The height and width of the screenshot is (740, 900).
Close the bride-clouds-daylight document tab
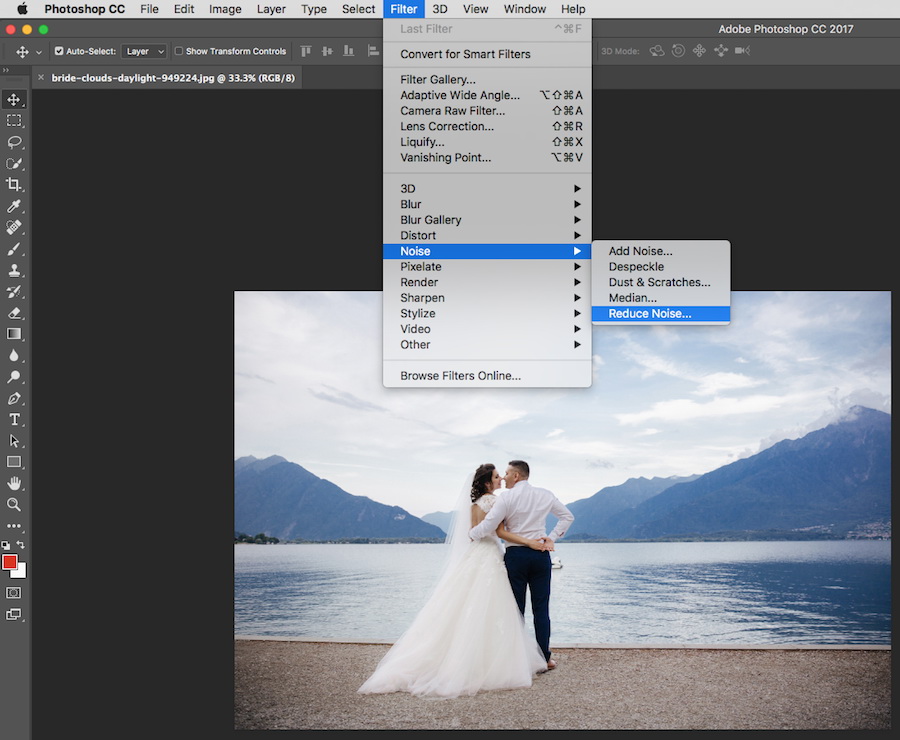pyautogui.click(x=41, y=78)
